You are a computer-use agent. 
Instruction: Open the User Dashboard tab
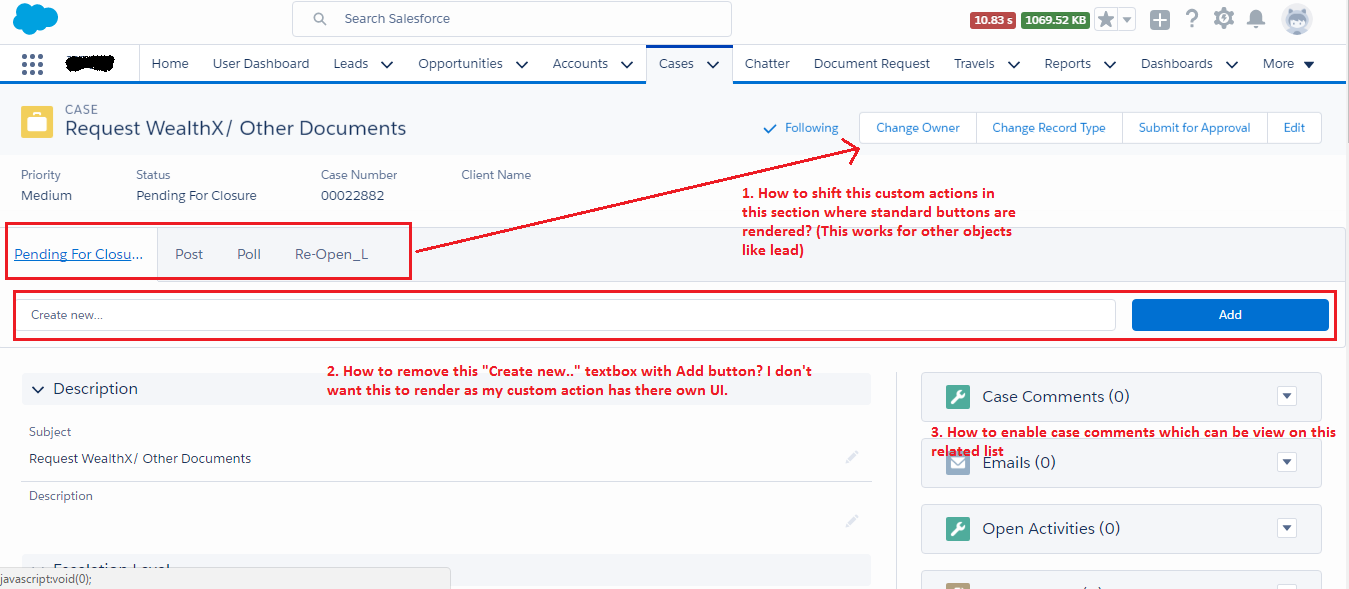[x=261, y=63]
